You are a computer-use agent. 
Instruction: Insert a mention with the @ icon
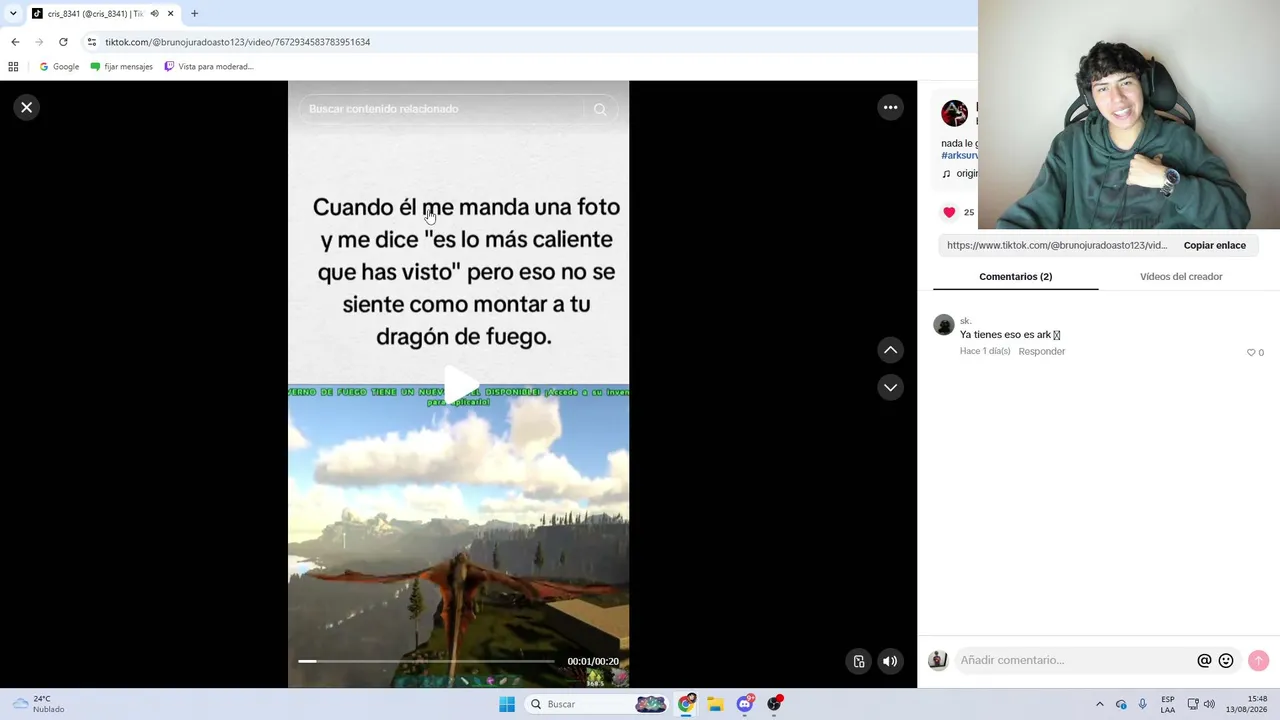coord(1204,661)
